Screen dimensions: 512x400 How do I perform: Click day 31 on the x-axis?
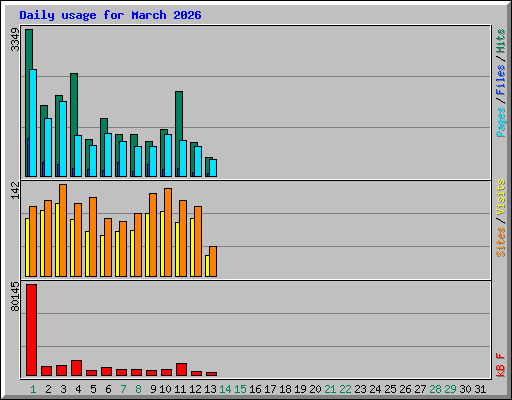pos(480,389)
